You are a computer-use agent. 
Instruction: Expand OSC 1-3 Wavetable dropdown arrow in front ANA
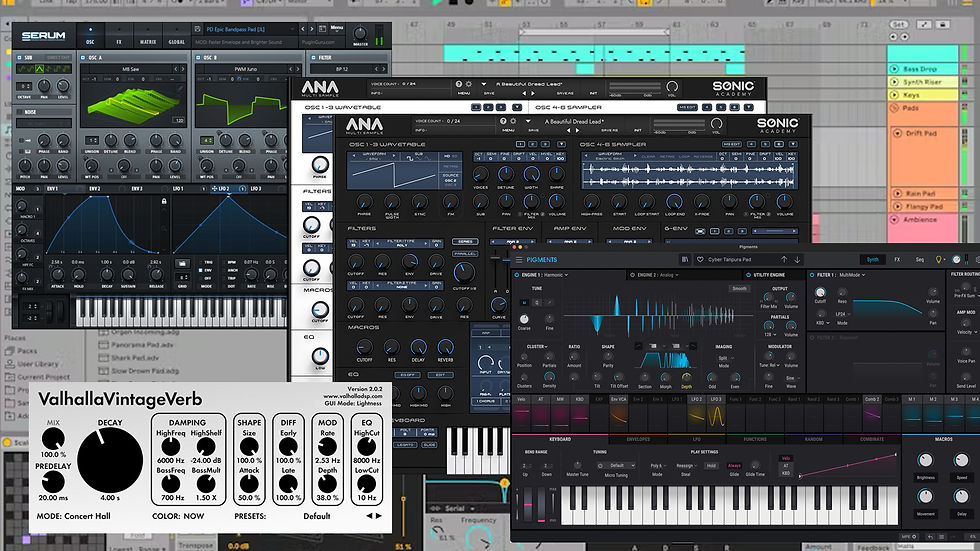[x=561, y=144]
